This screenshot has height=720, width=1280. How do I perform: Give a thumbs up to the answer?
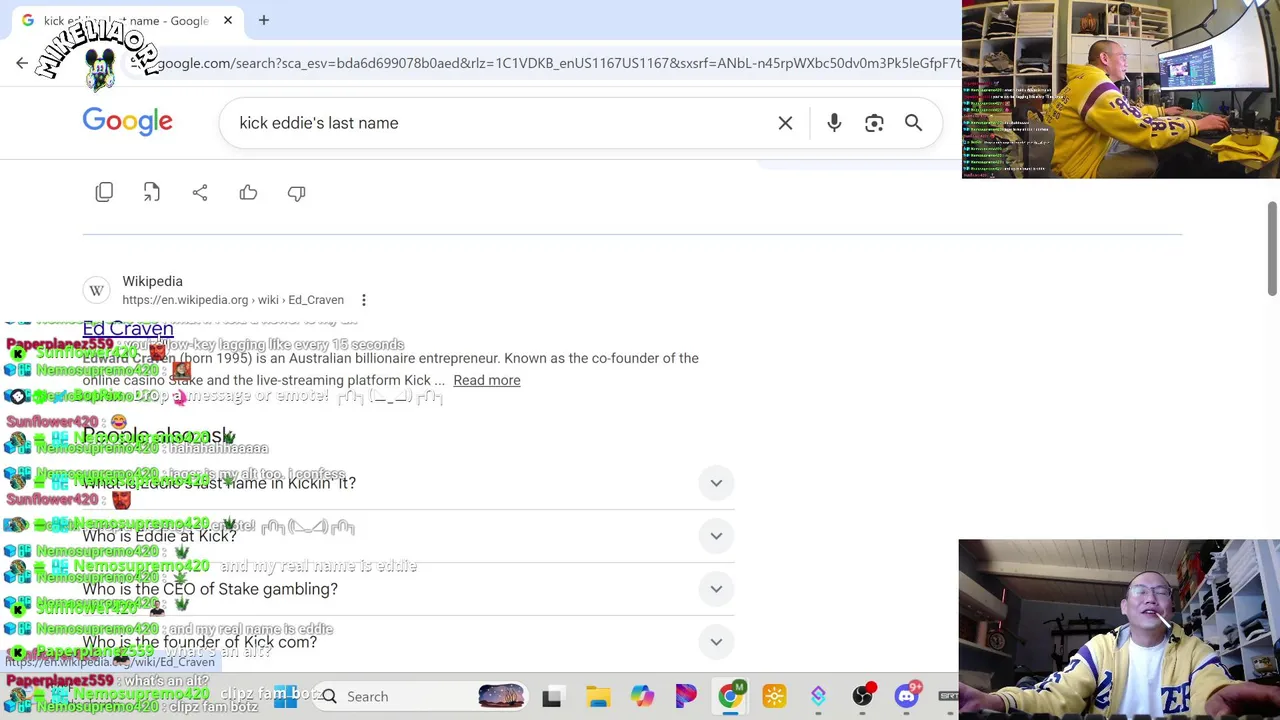pyautogui.click(x=248, y=193)
